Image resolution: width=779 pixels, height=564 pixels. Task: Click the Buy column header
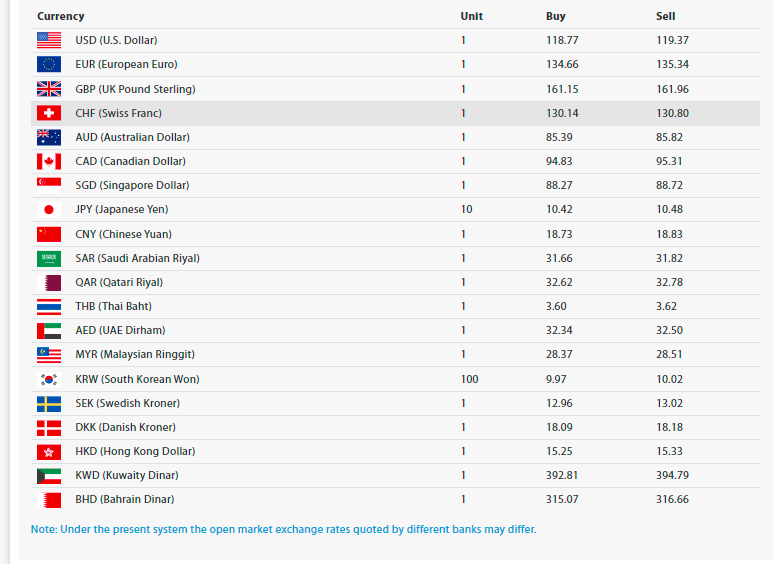[x=555, y=16]
